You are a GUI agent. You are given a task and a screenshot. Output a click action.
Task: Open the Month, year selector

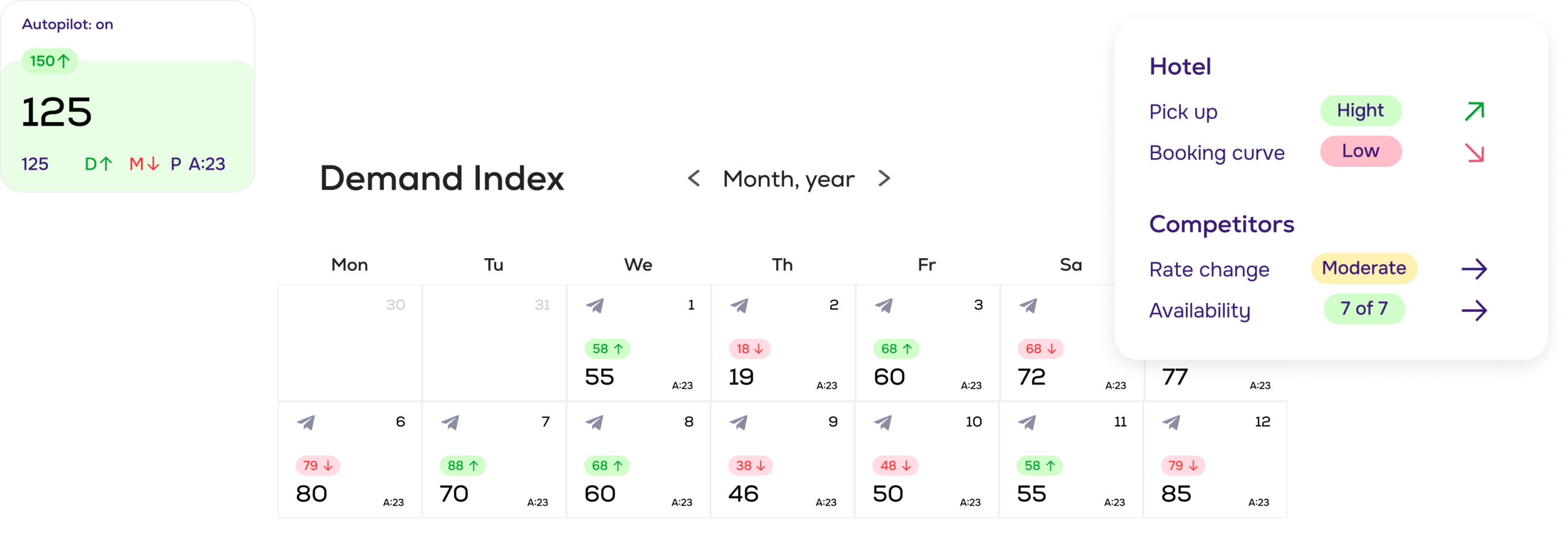tap(788, 179)
